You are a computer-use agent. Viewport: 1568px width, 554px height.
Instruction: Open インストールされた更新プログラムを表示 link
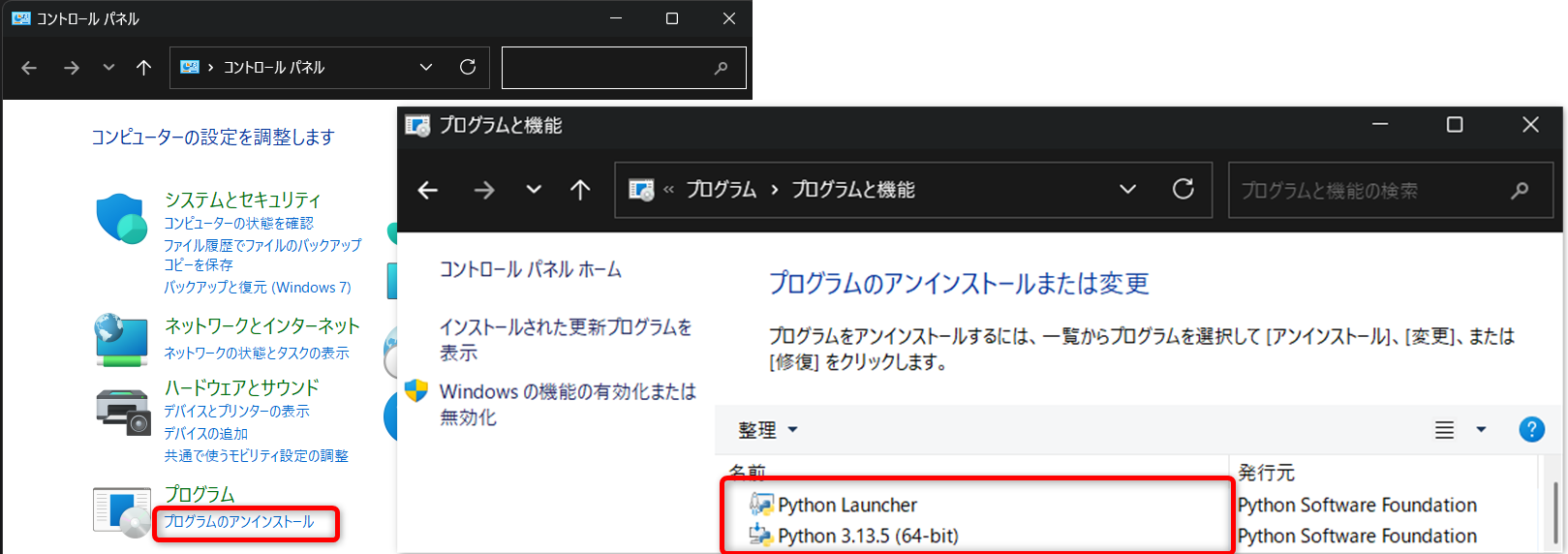[x=566, y=339]
